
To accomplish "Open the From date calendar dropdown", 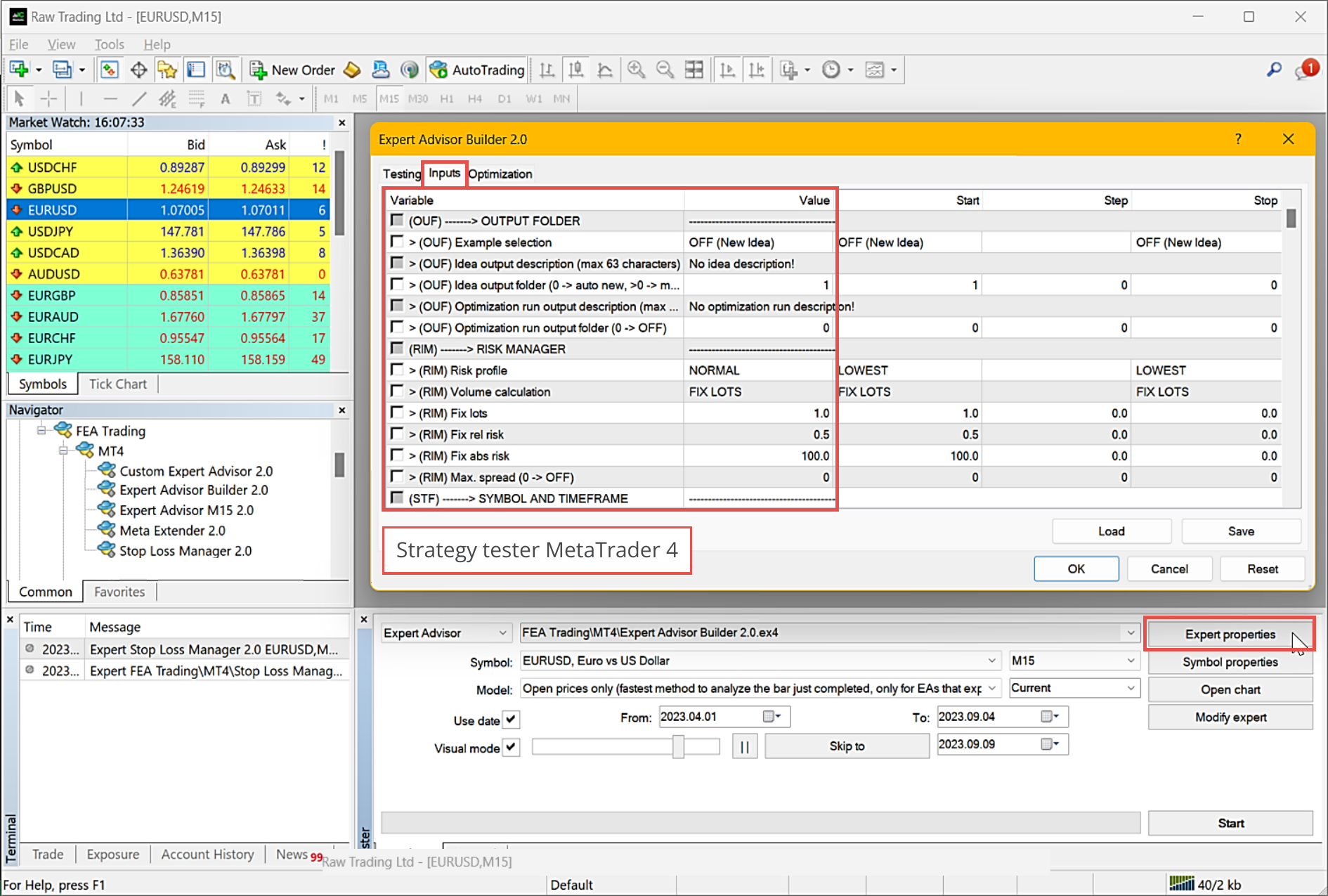I will (773, 717).
